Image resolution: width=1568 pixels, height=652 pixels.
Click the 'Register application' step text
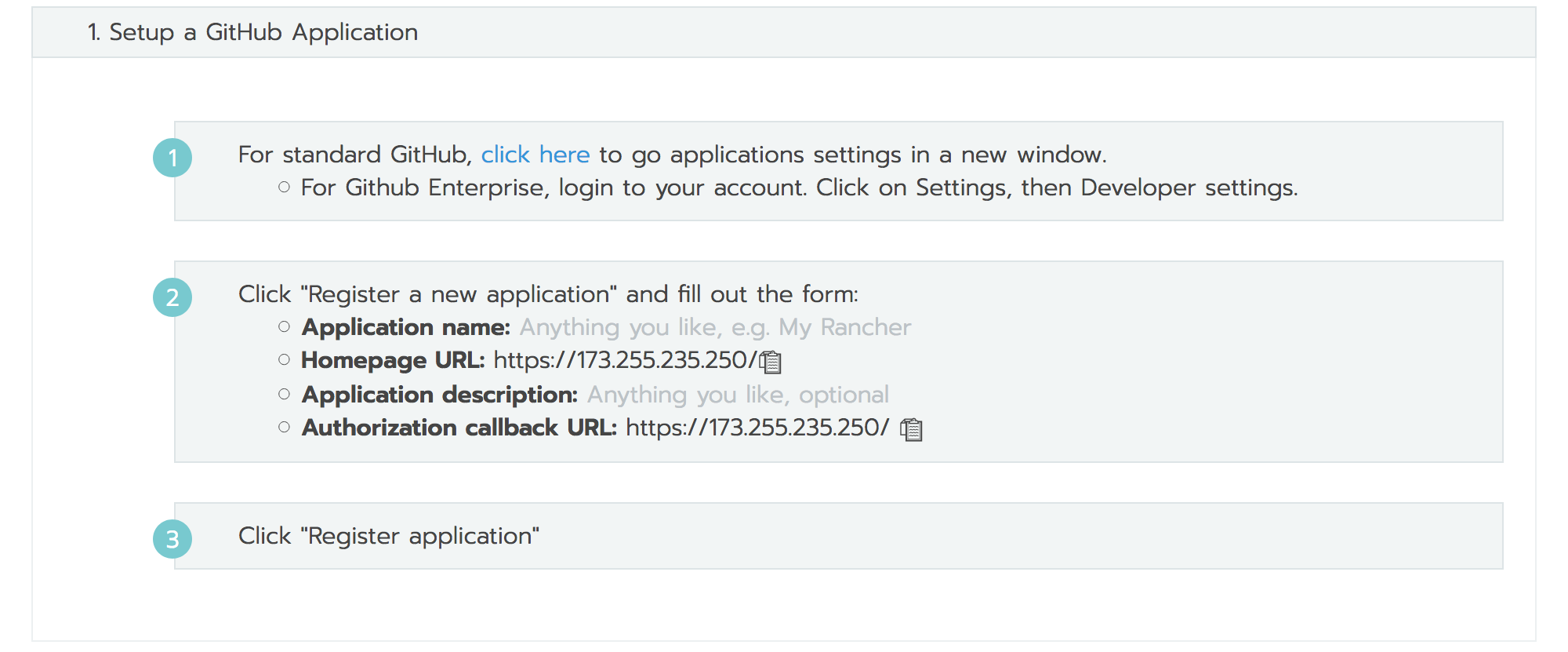[390, 535]
